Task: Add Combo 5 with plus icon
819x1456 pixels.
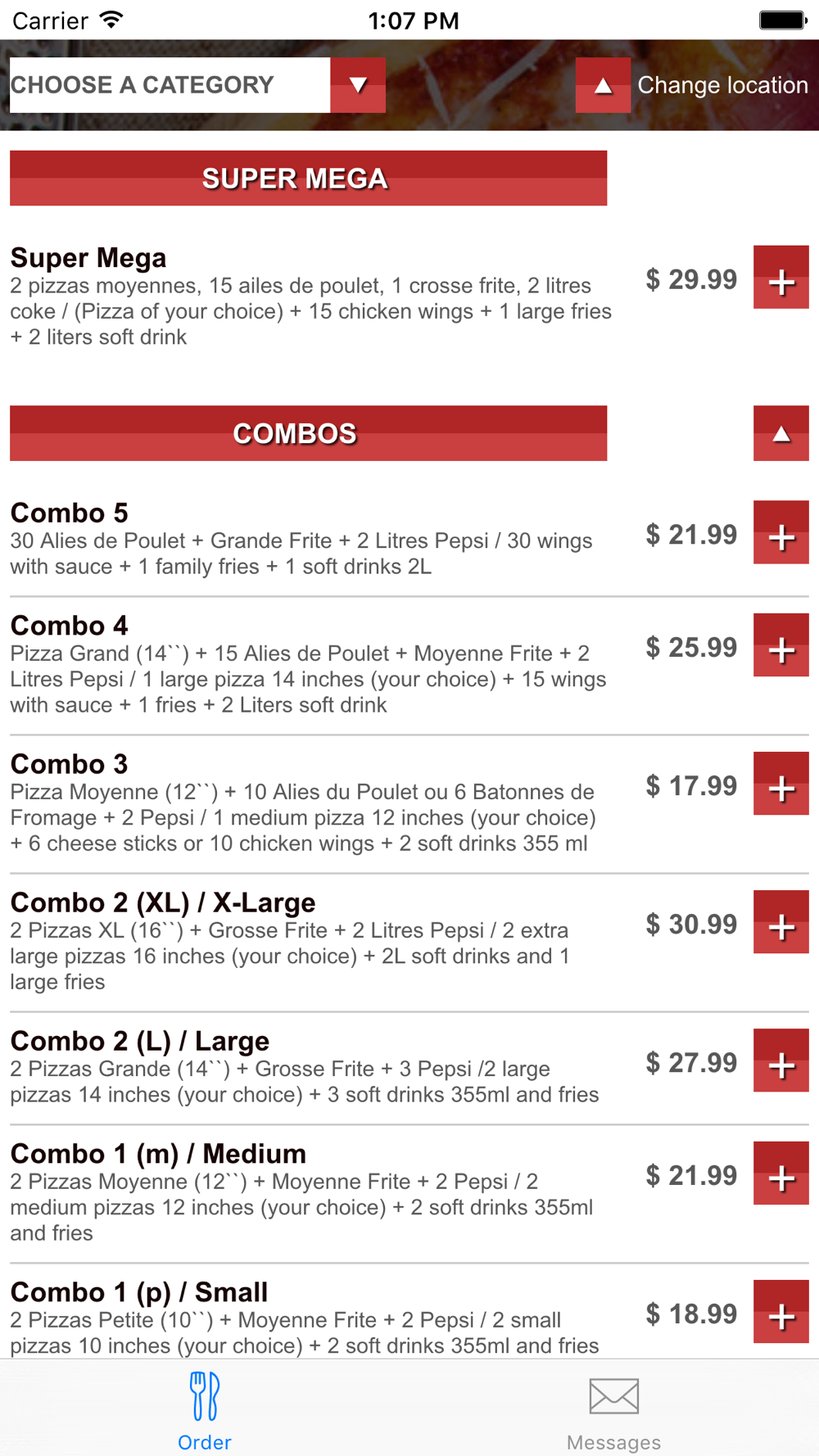Action: 781,532
